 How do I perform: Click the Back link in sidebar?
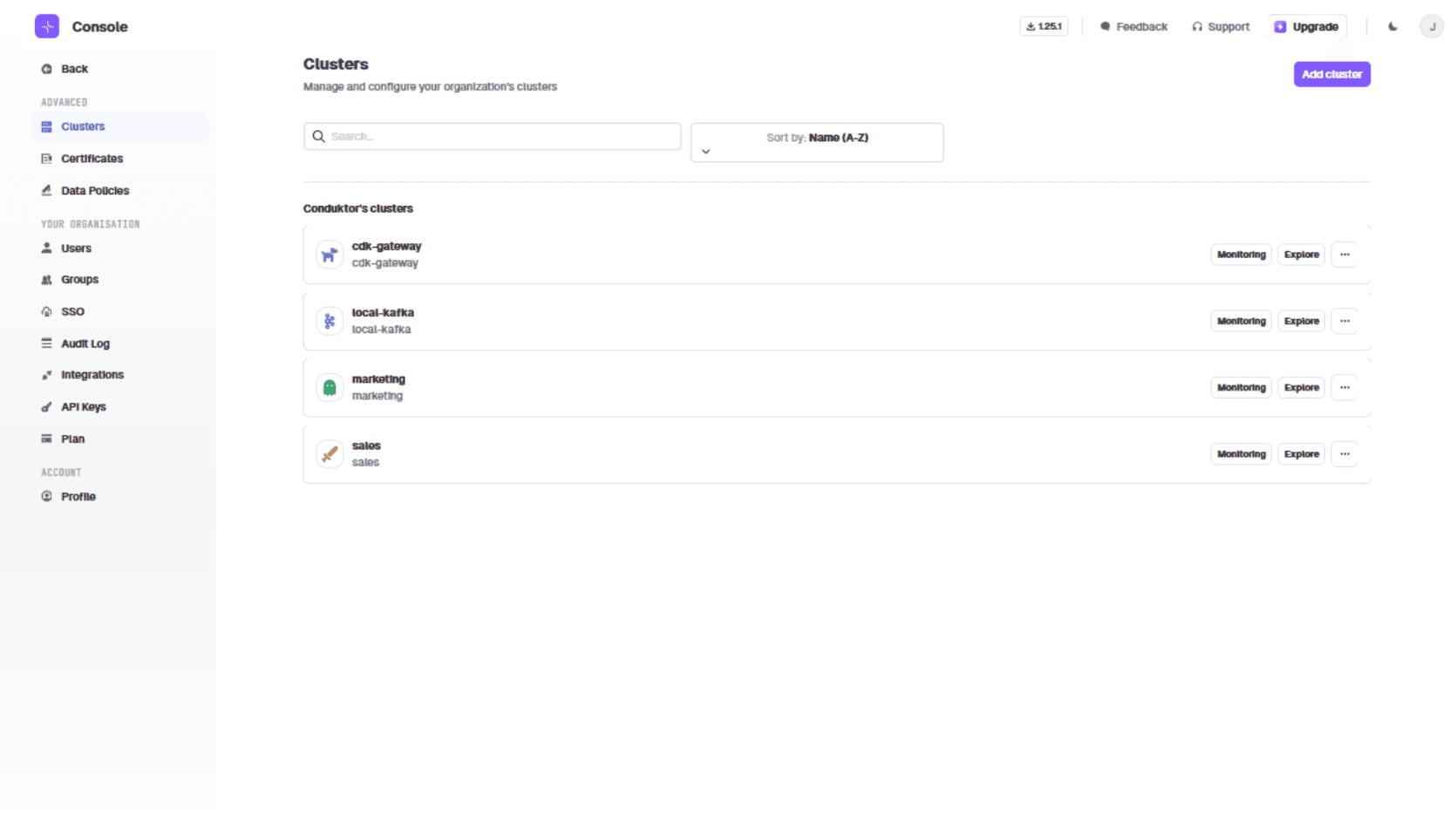(x=74, y=69)
